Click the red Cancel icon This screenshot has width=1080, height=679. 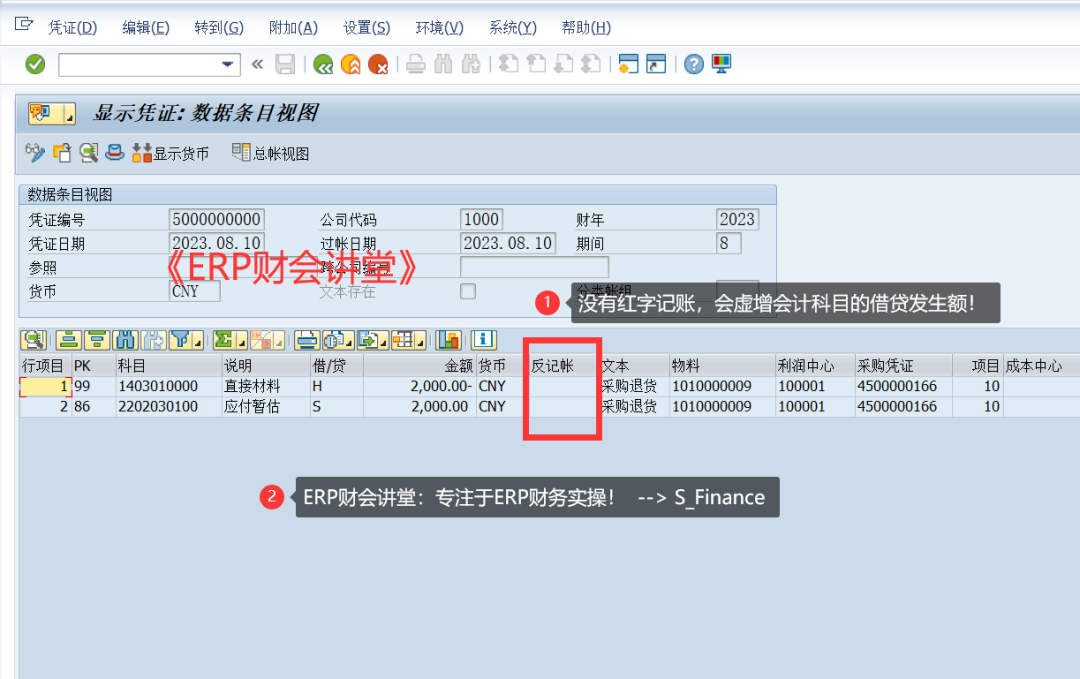tap(378, 65)
